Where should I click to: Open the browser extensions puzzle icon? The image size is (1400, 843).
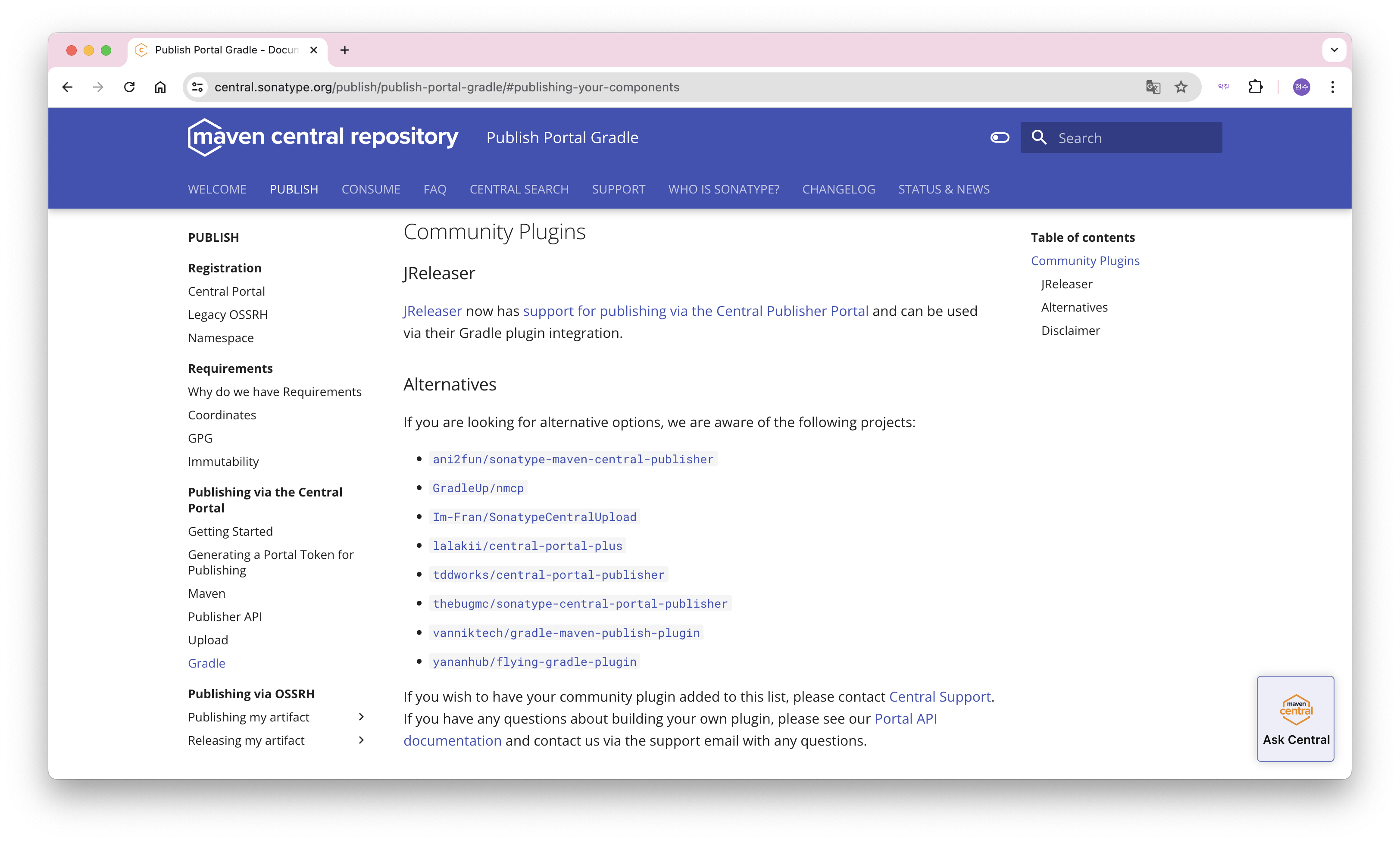coord(1255,87)
